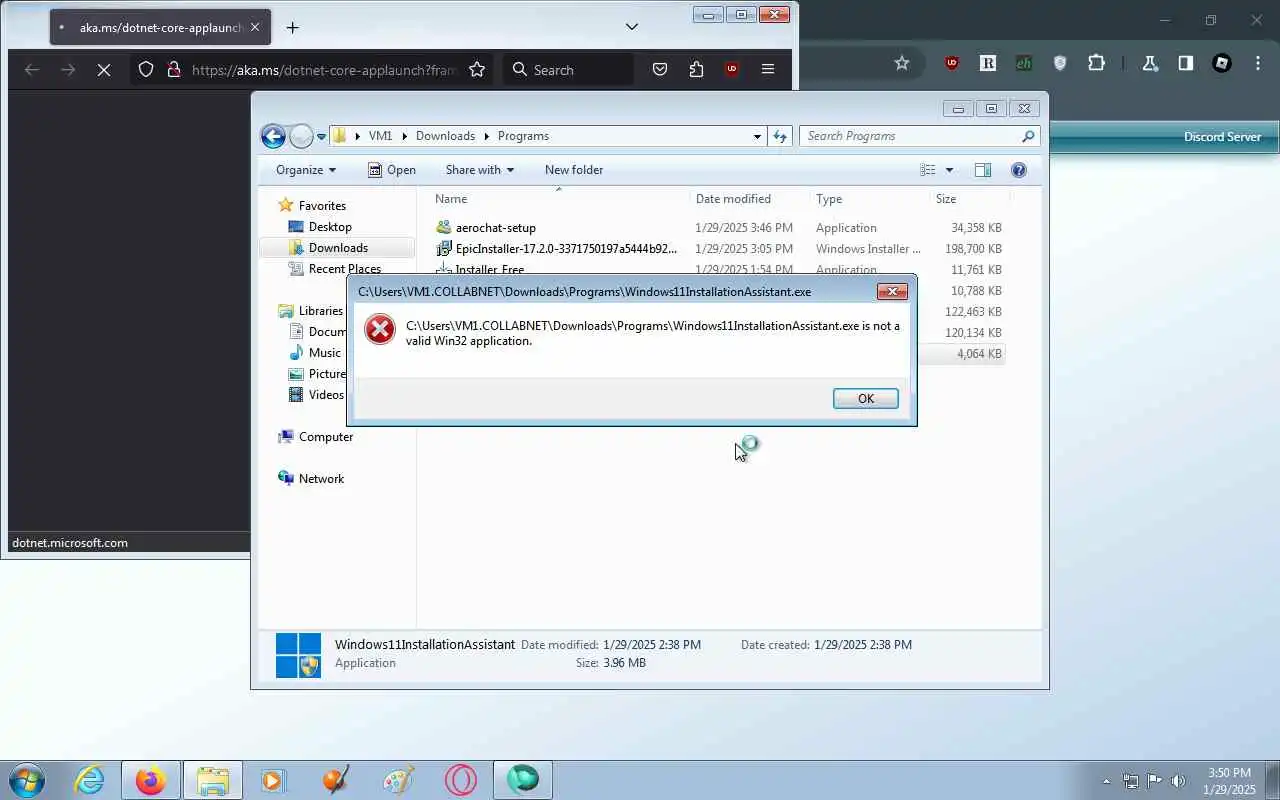1280x800 pixels.
Task: Click Open in the Explorer toolbar
Action: 392,170
